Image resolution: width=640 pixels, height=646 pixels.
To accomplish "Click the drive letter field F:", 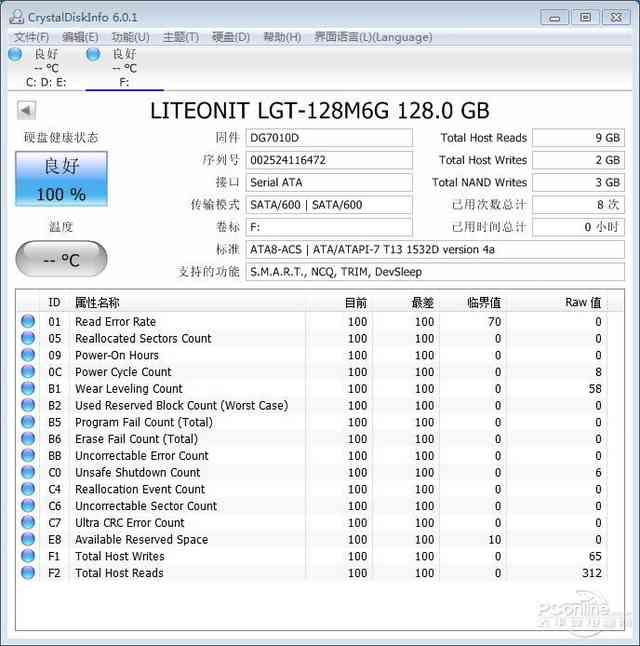I will (329, 227).
